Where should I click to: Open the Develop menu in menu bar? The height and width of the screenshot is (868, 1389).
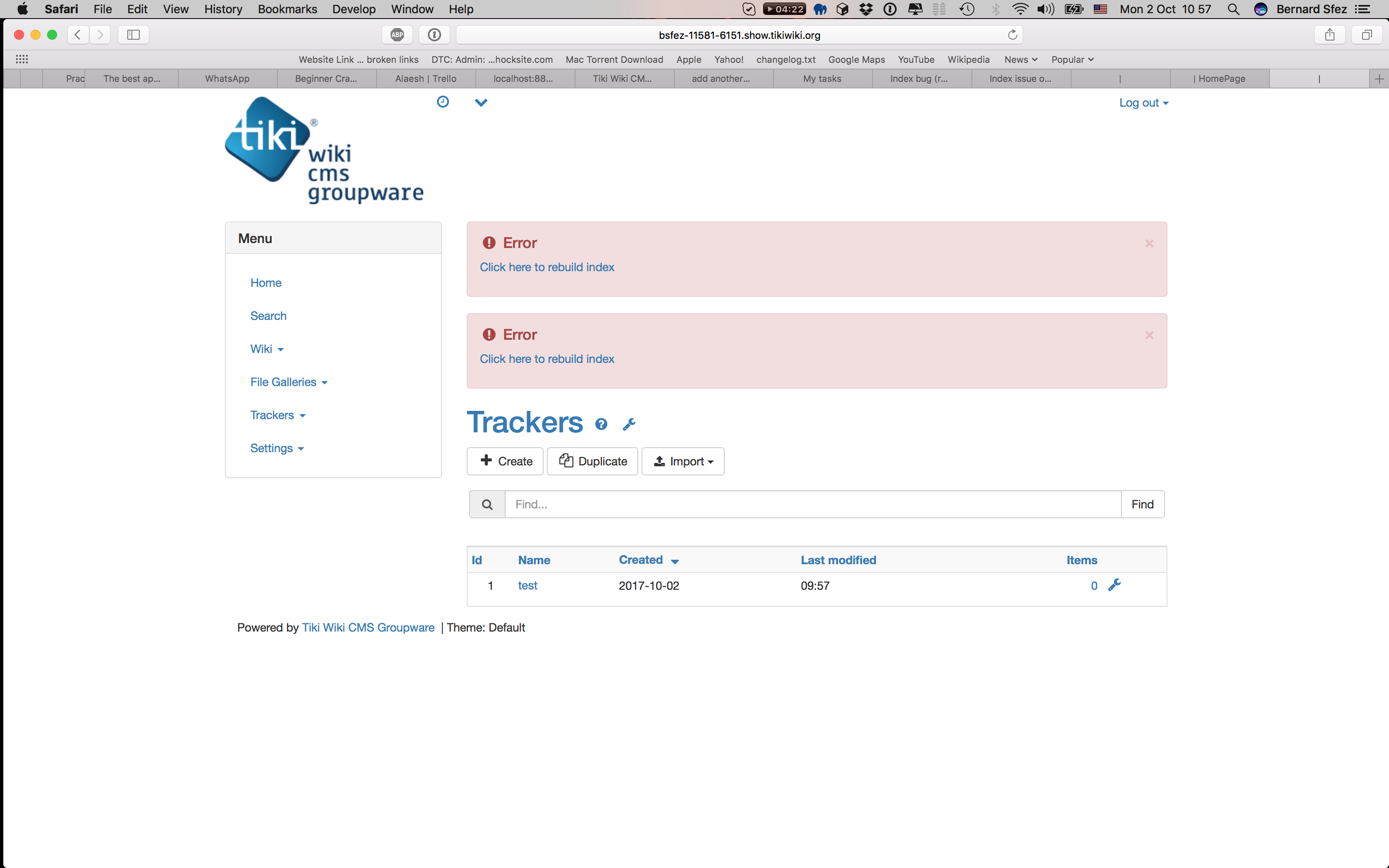click(x=353, y=9)
